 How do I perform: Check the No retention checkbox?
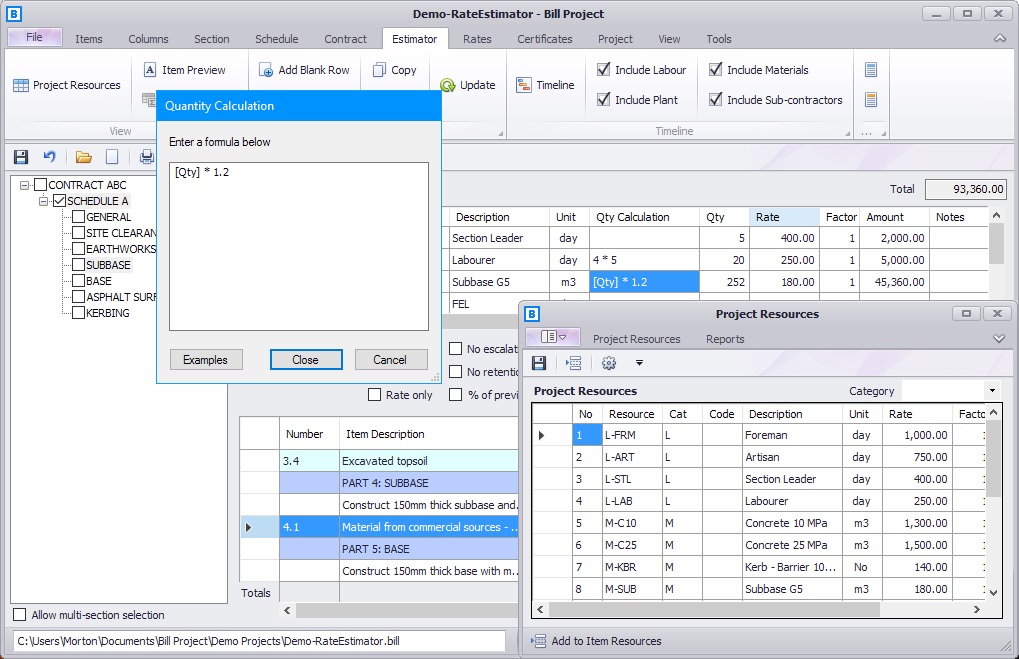(x=456, y=372)
